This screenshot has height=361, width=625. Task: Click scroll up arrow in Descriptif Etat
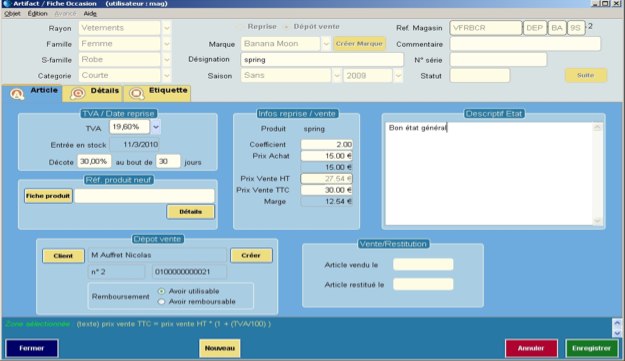(597, 128)
